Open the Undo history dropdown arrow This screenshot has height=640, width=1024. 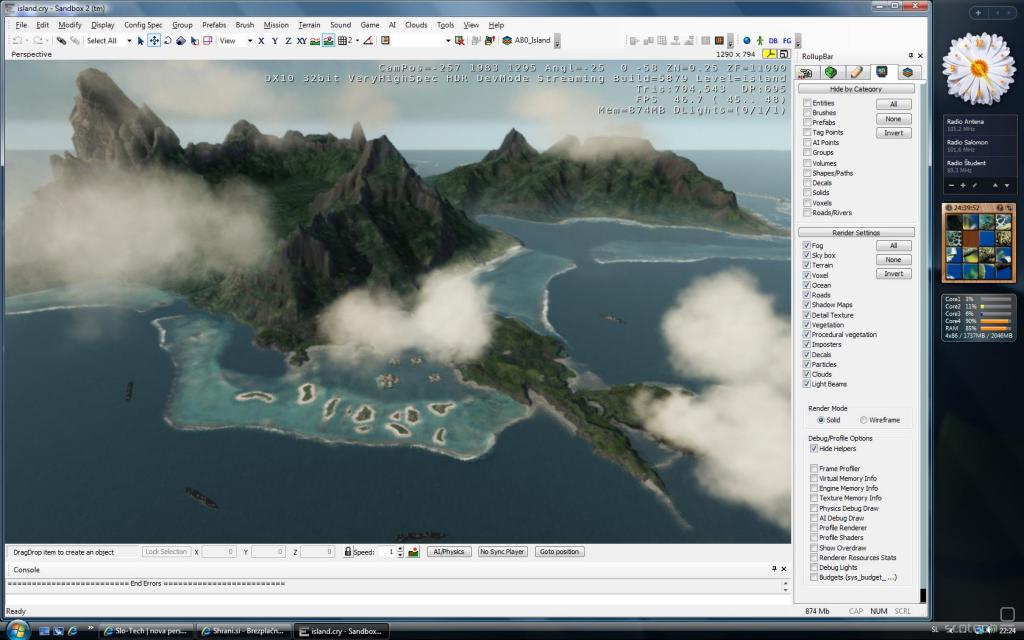[27, 40]
